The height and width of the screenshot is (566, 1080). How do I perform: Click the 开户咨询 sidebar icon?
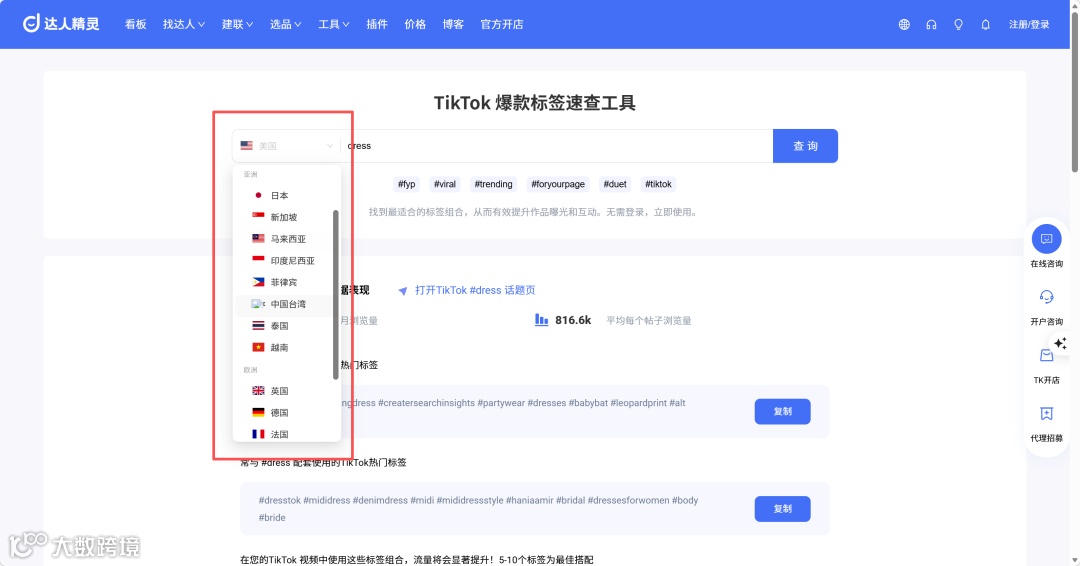pos(1046,297)
